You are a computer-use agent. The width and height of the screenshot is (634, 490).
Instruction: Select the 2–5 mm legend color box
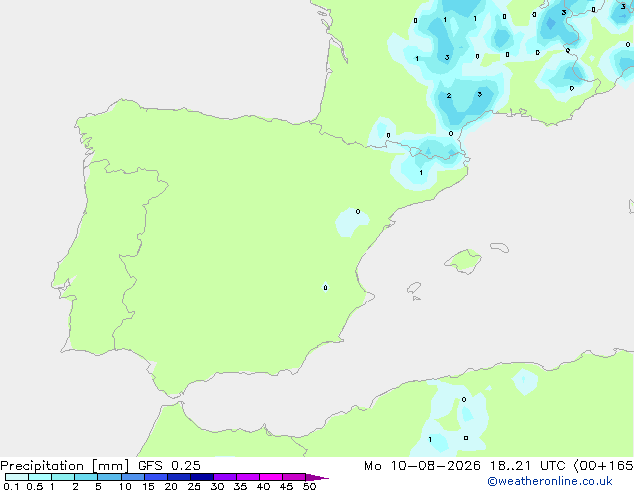pyautogui.click(x=86, y=477)
